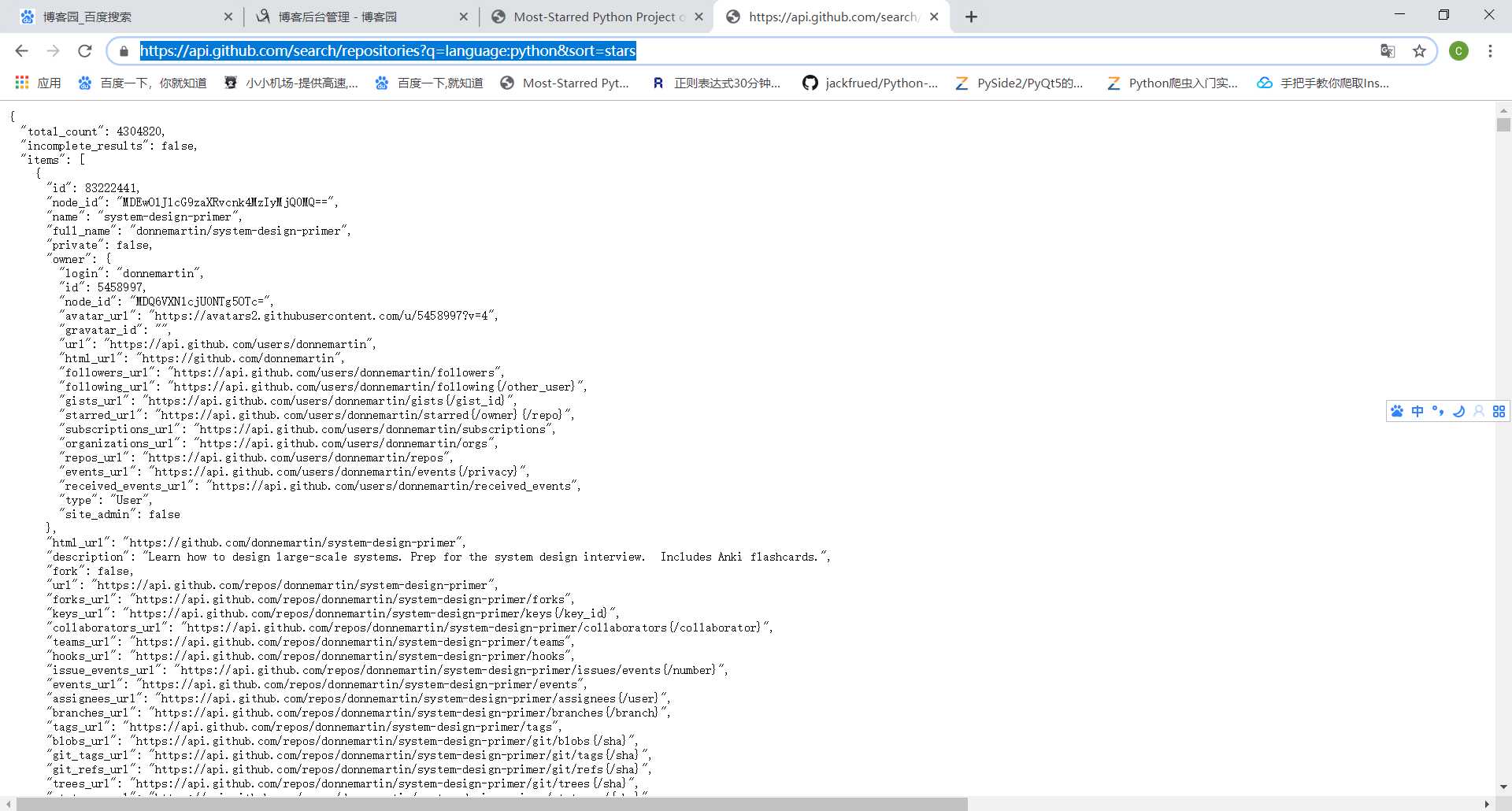Go forward to the next page
Image resolution: width=1512 pixels, height=811 pixels.
53,51
